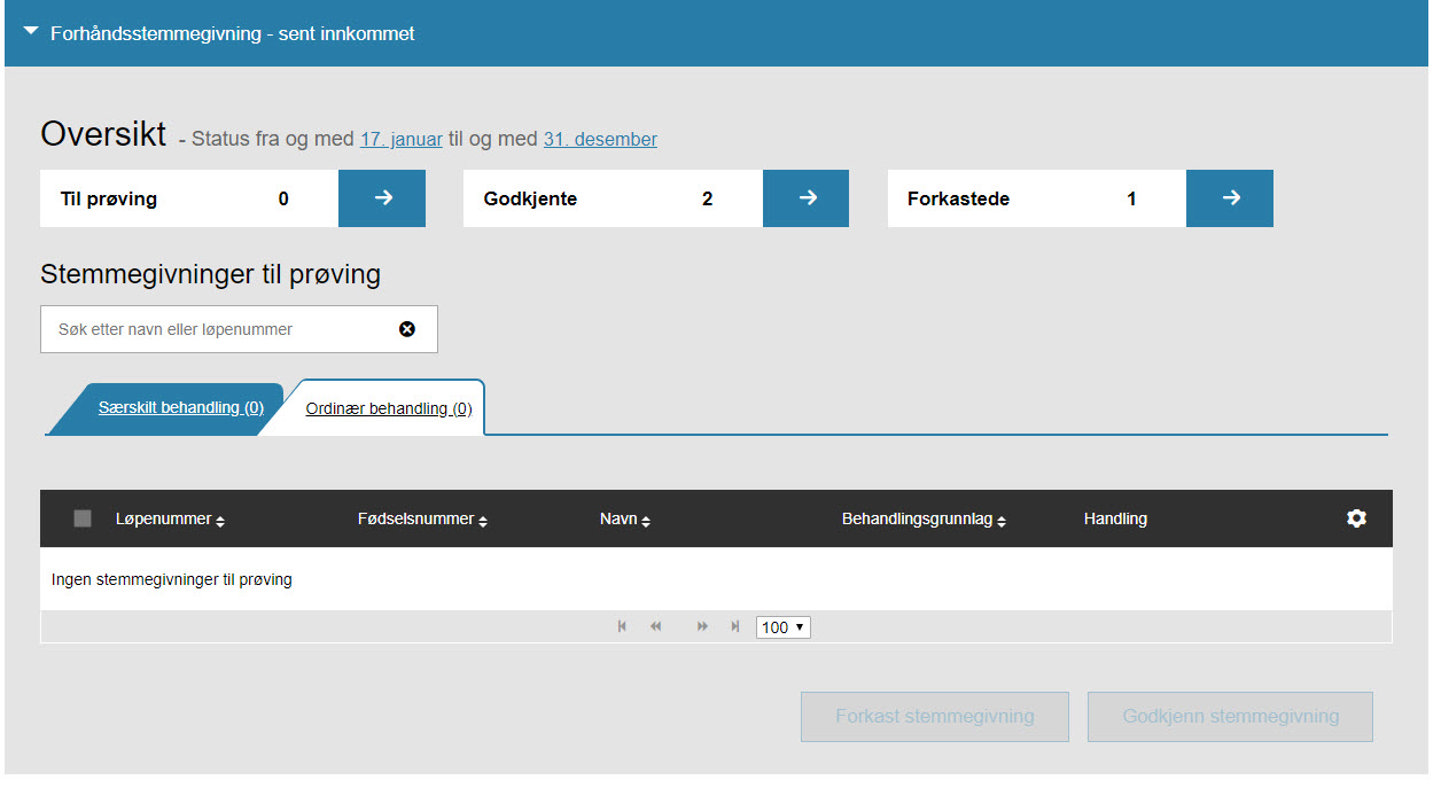Click the Godkjente arrow button
This screenshot has height=788, width=1440.
tap(806, 198)
